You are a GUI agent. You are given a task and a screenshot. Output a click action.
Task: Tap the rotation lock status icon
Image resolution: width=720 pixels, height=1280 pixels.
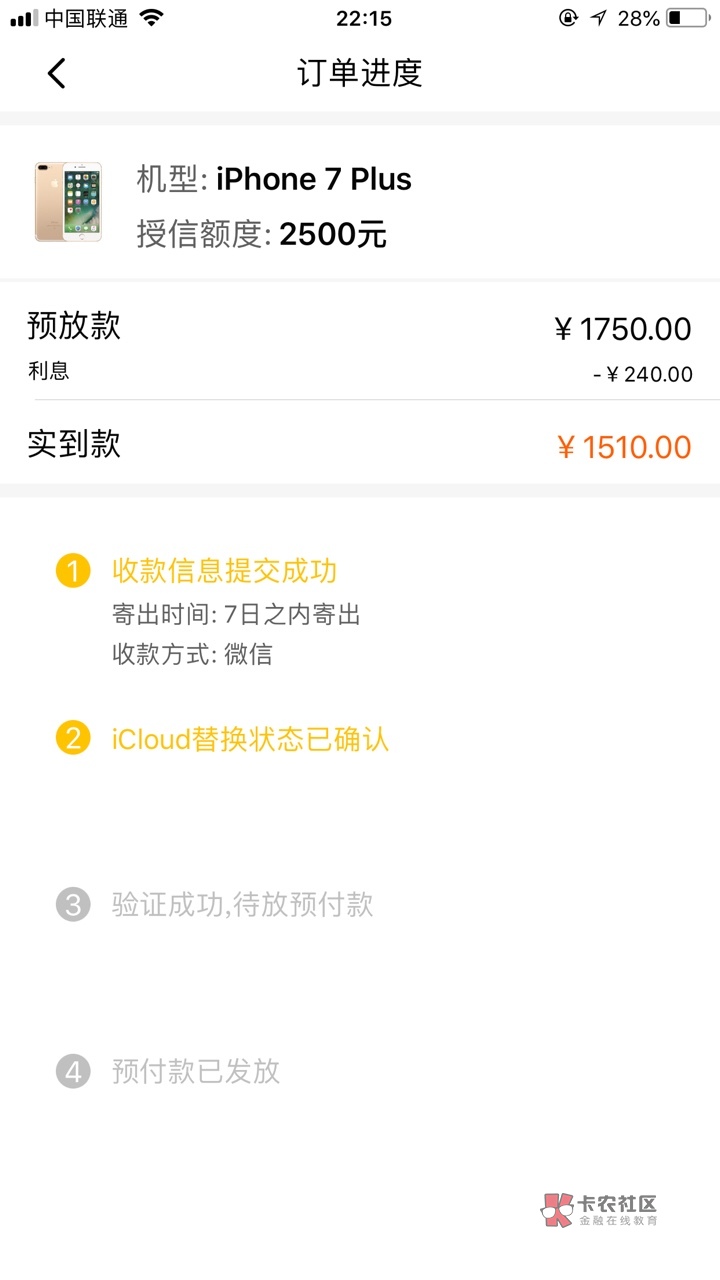coord(568,18)
